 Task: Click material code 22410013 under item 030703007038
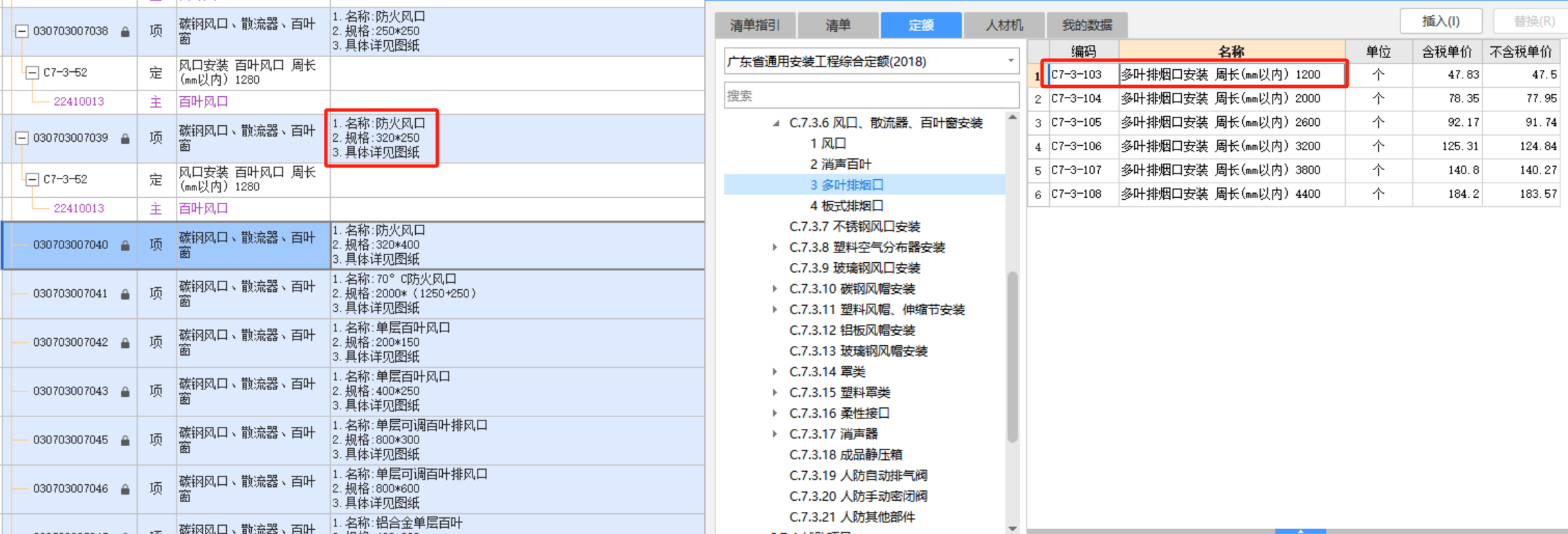coord(79,102)
